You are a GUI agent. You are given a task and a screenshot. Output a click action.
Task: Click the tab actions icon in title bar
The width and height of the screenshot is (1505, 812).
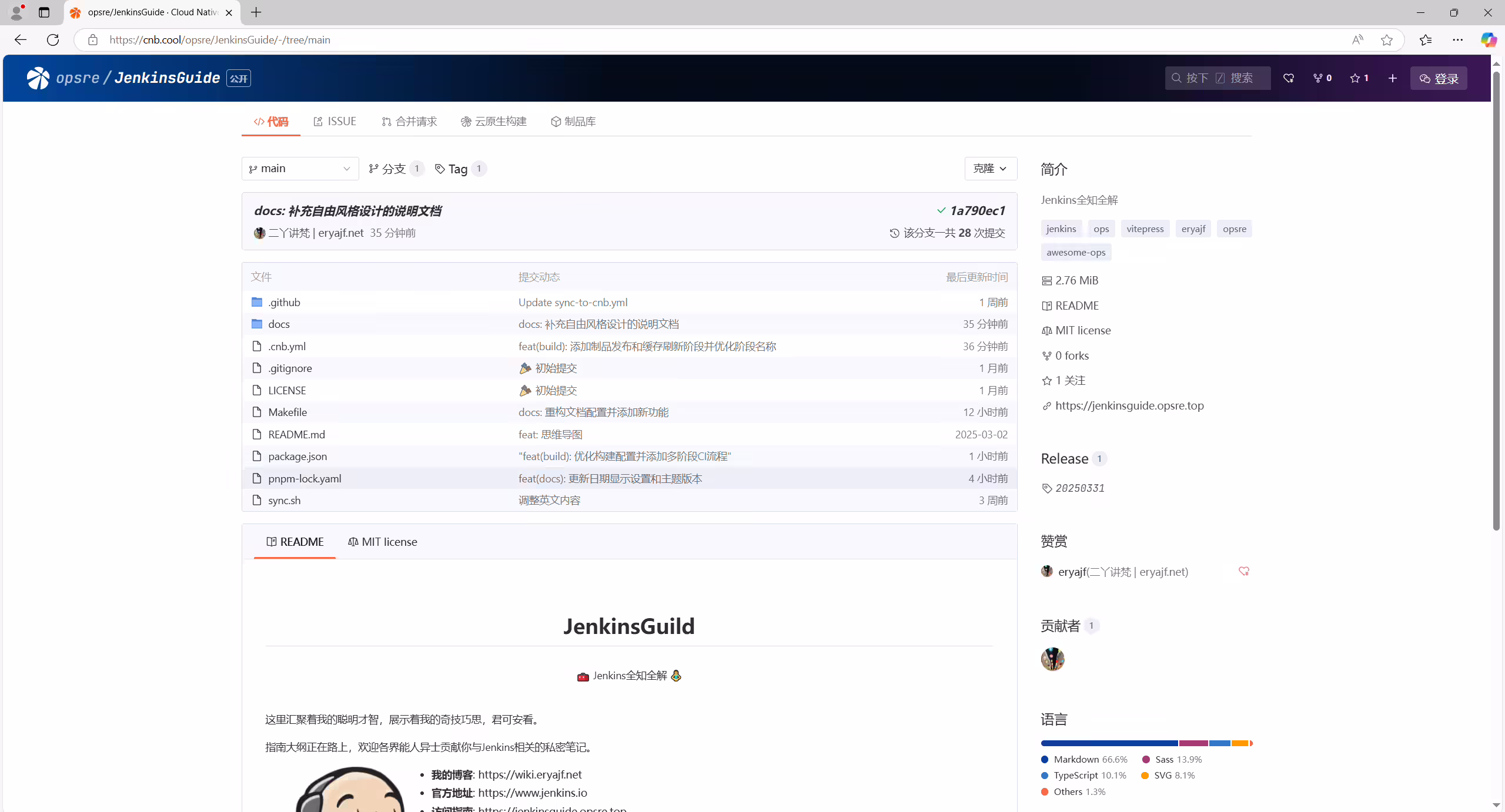[x=44, y=12]
